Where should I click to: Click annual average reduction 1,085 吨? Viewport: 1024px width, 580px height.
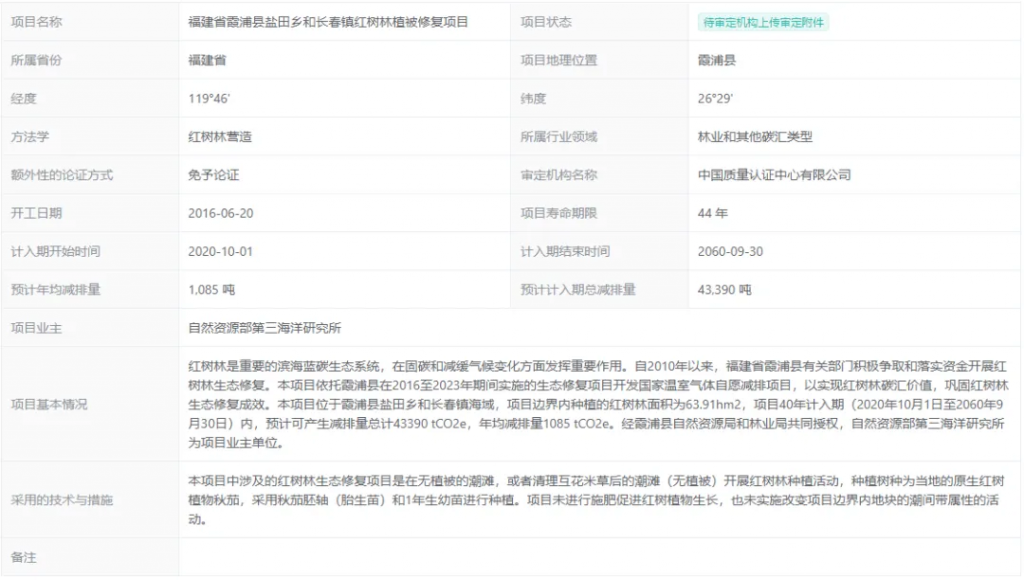click(x=211, y=290)
